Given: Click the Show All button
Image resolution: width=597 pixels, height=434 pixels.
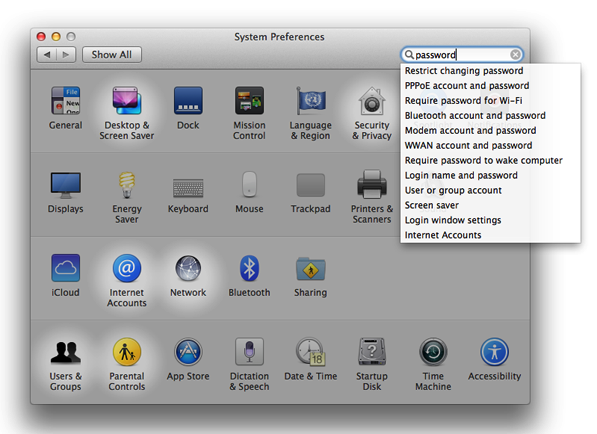Looking at the screenshot, I should [112, 54].
